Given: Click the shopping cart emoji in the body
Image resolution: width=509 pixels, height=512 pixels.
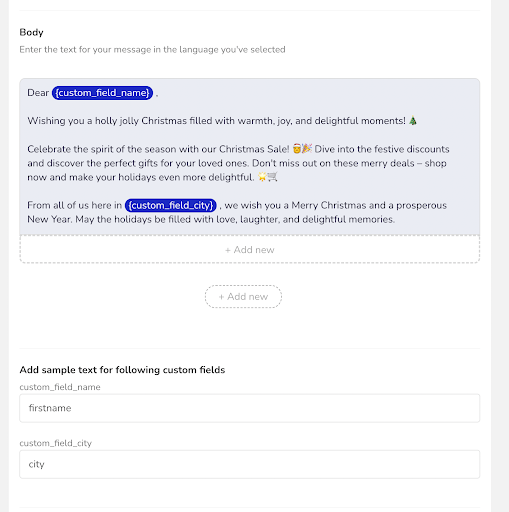Looking at the screenshot, I should point(272,177).
